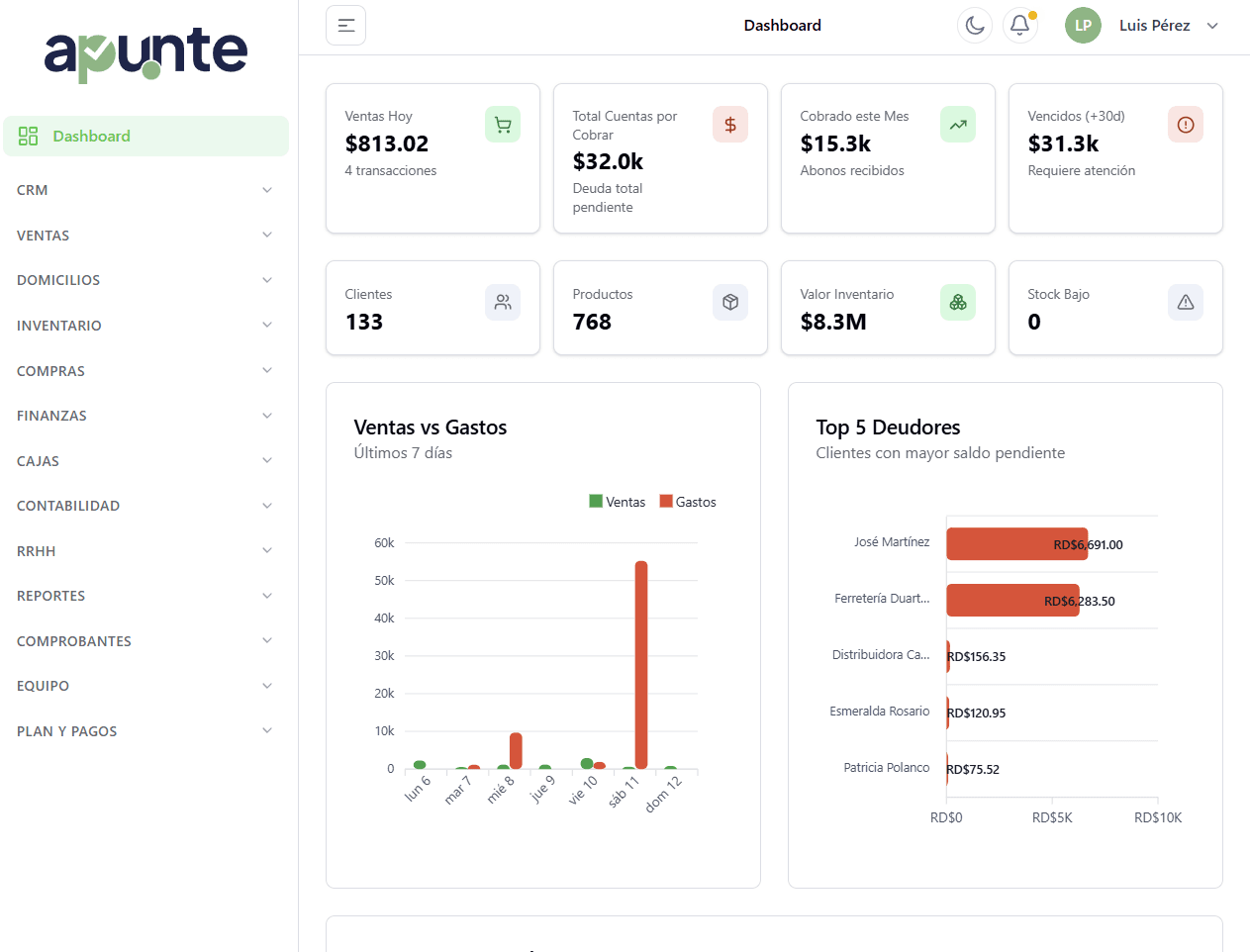Click the people icon on the Clientes card
Screen dimensions: 1250x952
502,302
